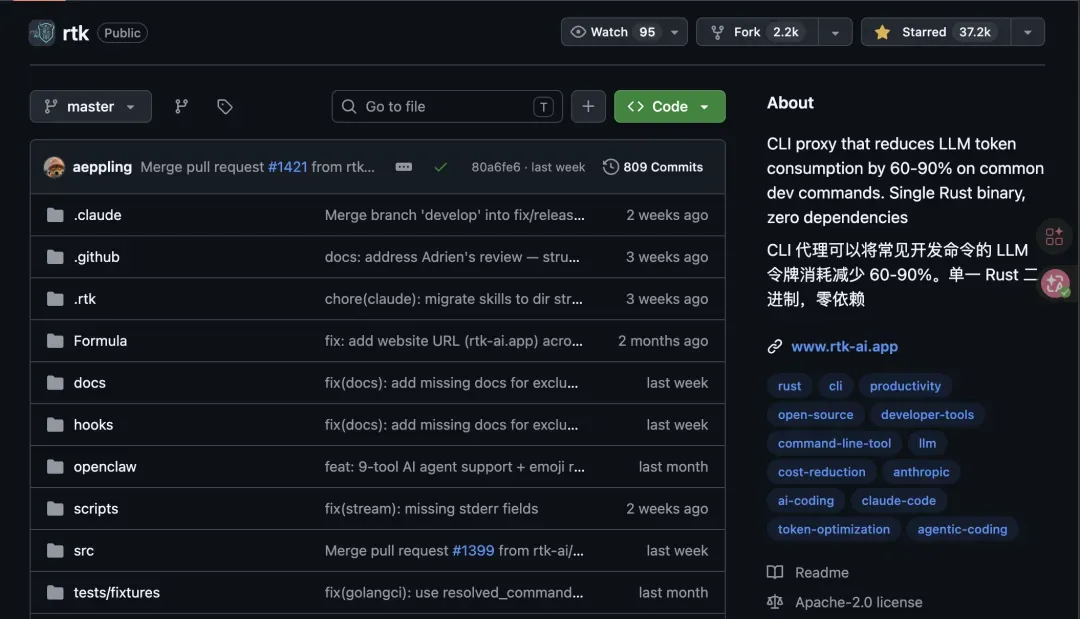This screenshot has height=619, width=1080.
Task: Click the scripts folder icon
Action: pyautogui.click(x=55, y=510)
